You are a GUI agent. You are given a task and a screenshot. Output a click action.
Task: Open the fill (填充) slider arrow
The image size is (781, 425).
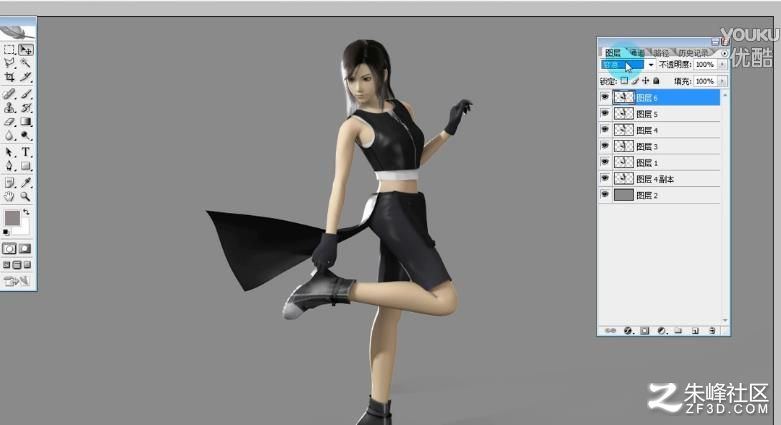[722, 81]
